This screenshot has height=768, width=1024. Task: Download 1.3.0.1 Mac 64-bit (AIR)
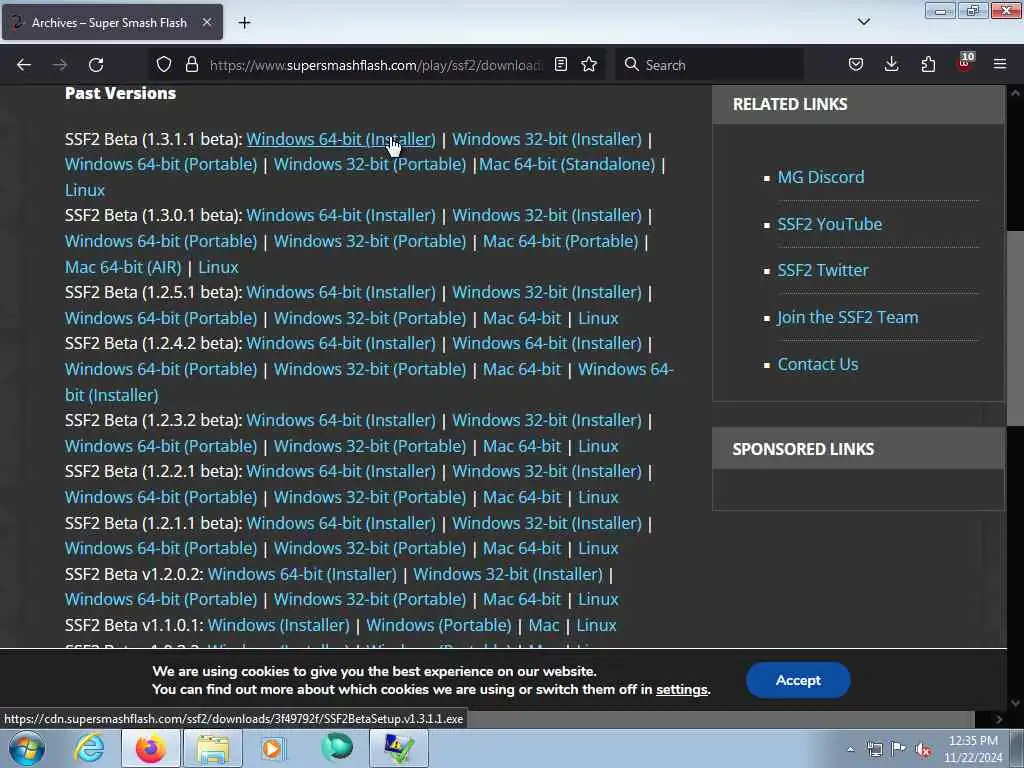pyautogui.click(x=123, y=267)
